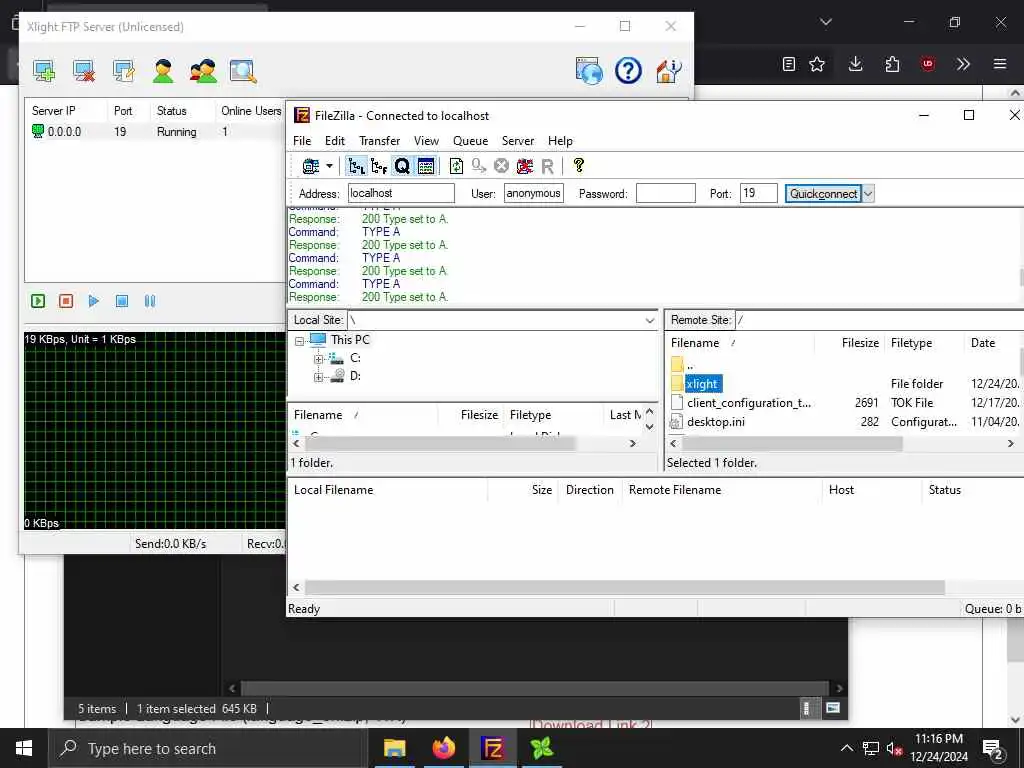This screenshot has height=768, width=1024.
Task: Open the FileZilla File menu
Action: click(x=302, y=140)
